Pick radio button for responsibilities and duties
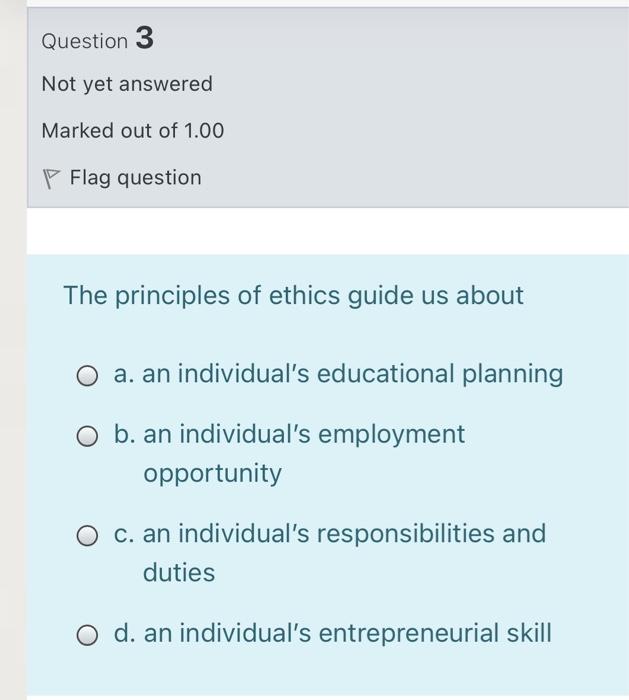Viewport: 629px width, 700px height. 90,535
